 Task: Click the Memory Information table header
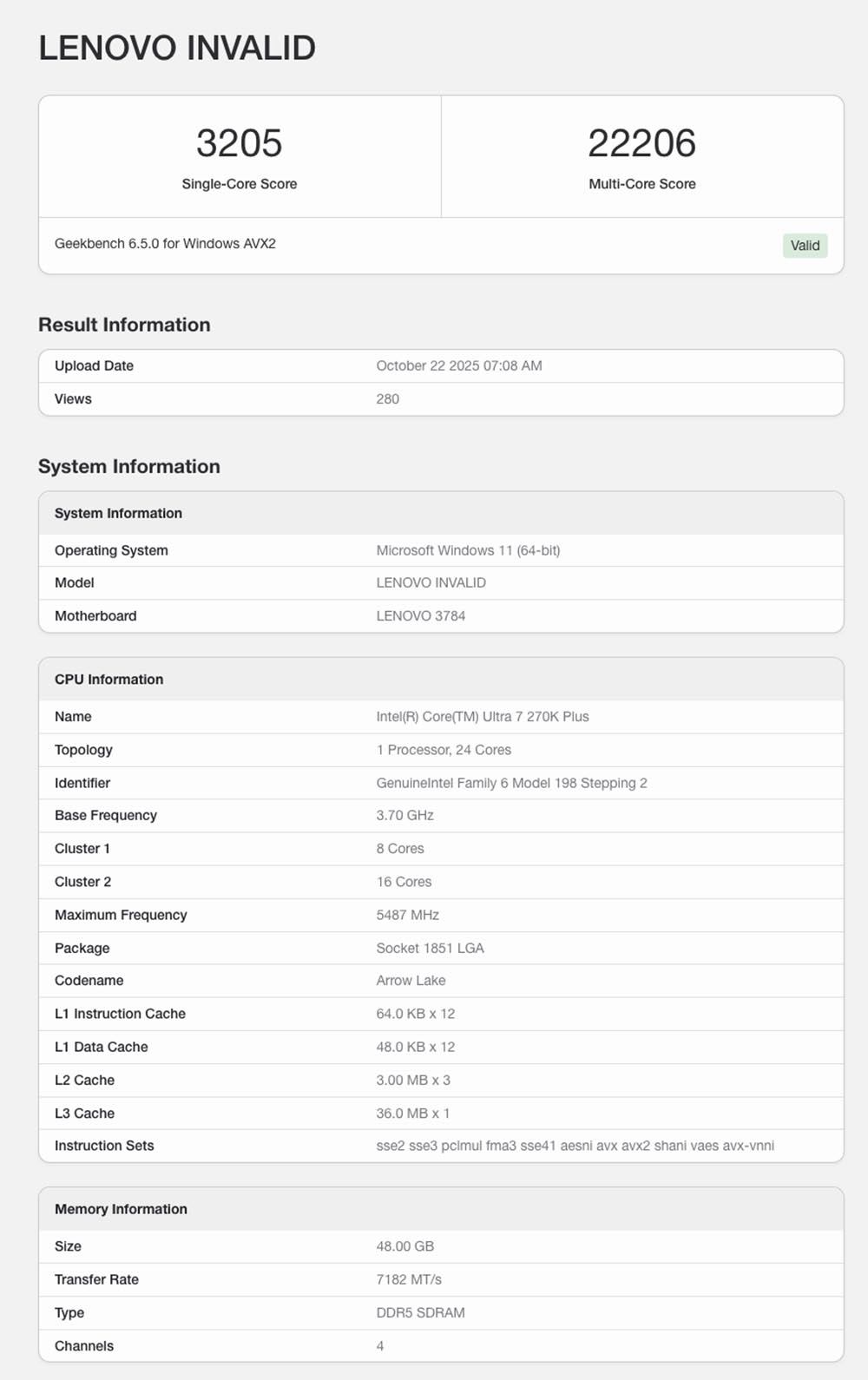pyautogui.click(x=121, y=1210)
